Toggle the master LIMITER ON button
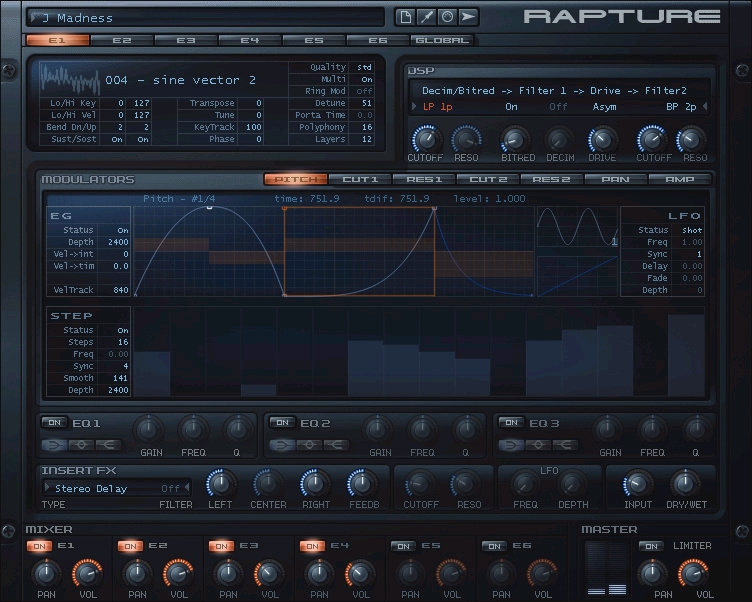 coord(651,546)
